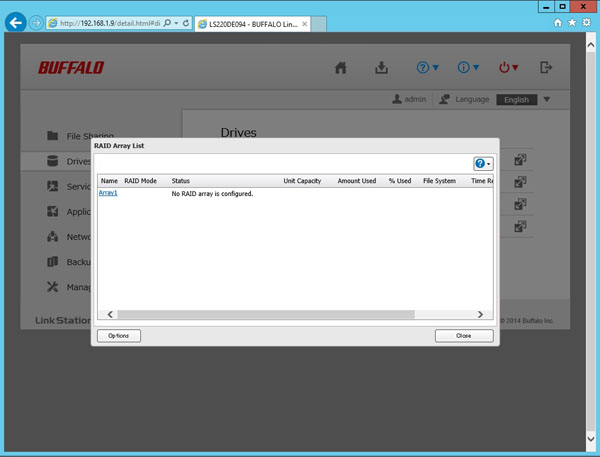The width and height of the screenshot is (600, 457).
Task: Expand the info menu in header
Action: click(469, 68)
